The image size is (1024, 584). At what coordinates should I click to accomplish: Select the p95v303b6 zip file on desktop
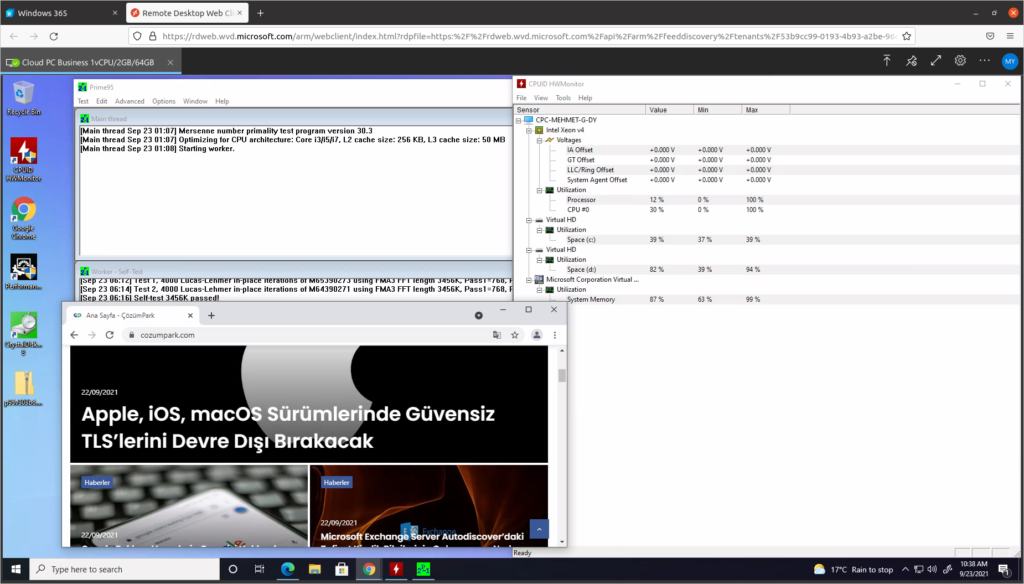[24, 389]
